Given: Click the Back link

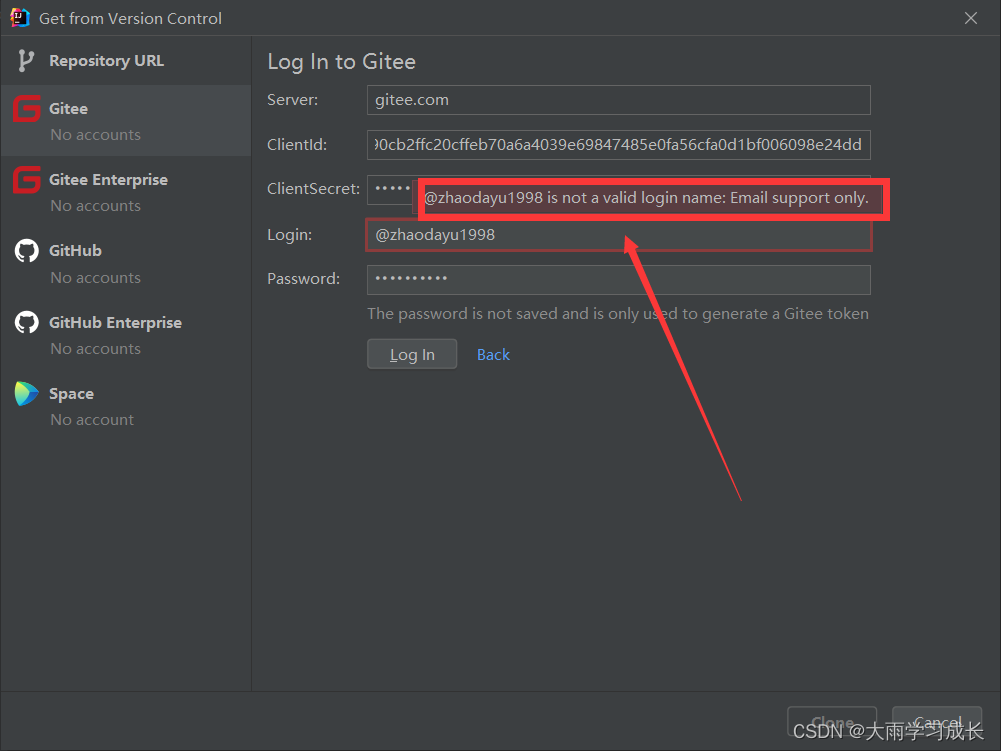Looking at the screenshot, I should click(x=493, y=353).
